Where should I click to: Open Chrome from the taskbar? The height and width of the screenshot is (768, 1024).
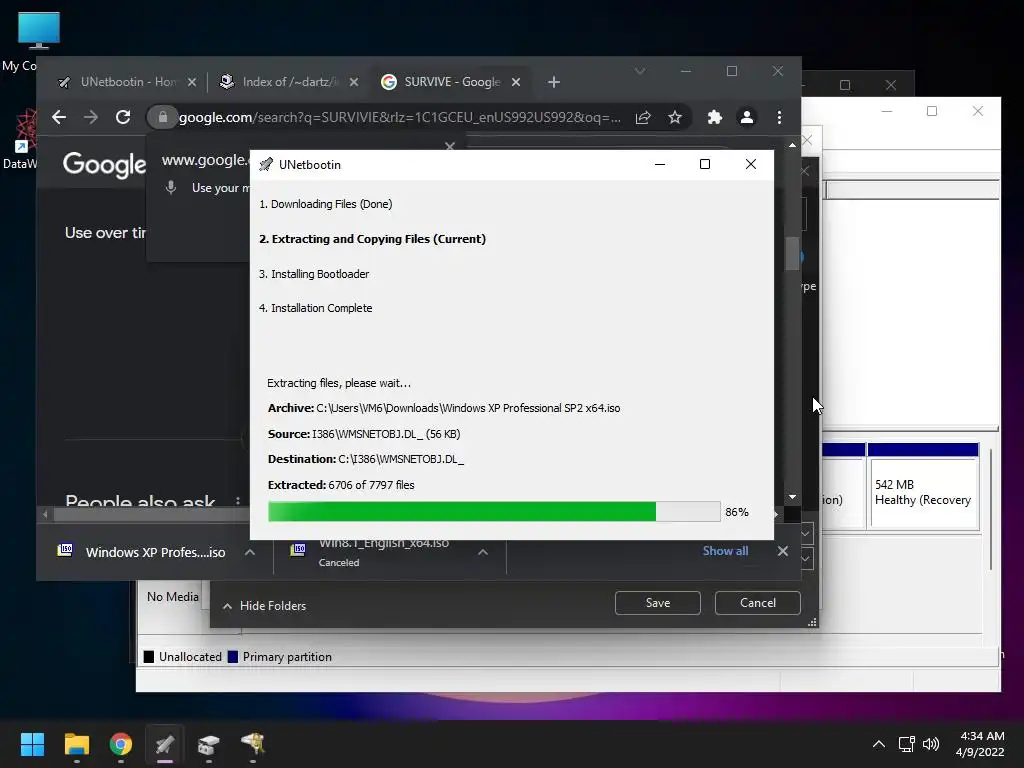[121, 744]
